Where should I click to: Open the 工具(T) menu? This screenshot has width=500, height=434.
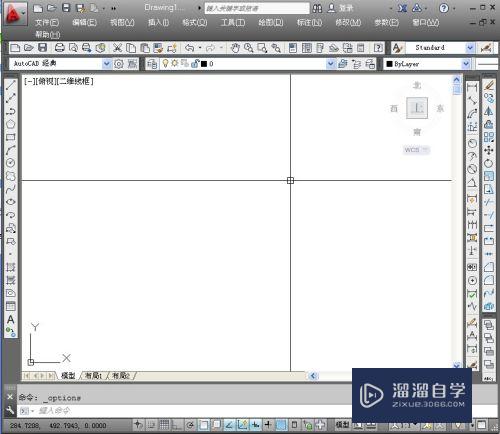click(233, 22)
